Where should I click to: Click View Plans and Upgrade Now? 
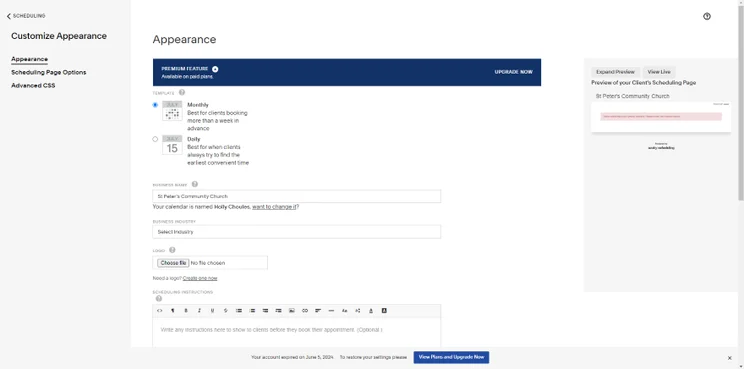(451, 357)
